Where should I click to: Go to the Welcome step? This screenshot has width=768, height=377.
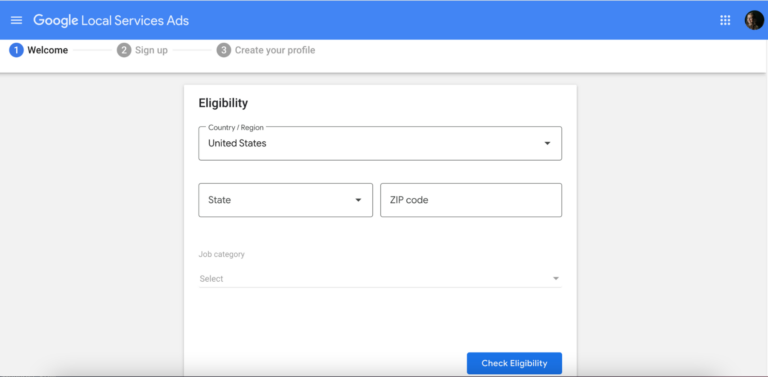48,50
